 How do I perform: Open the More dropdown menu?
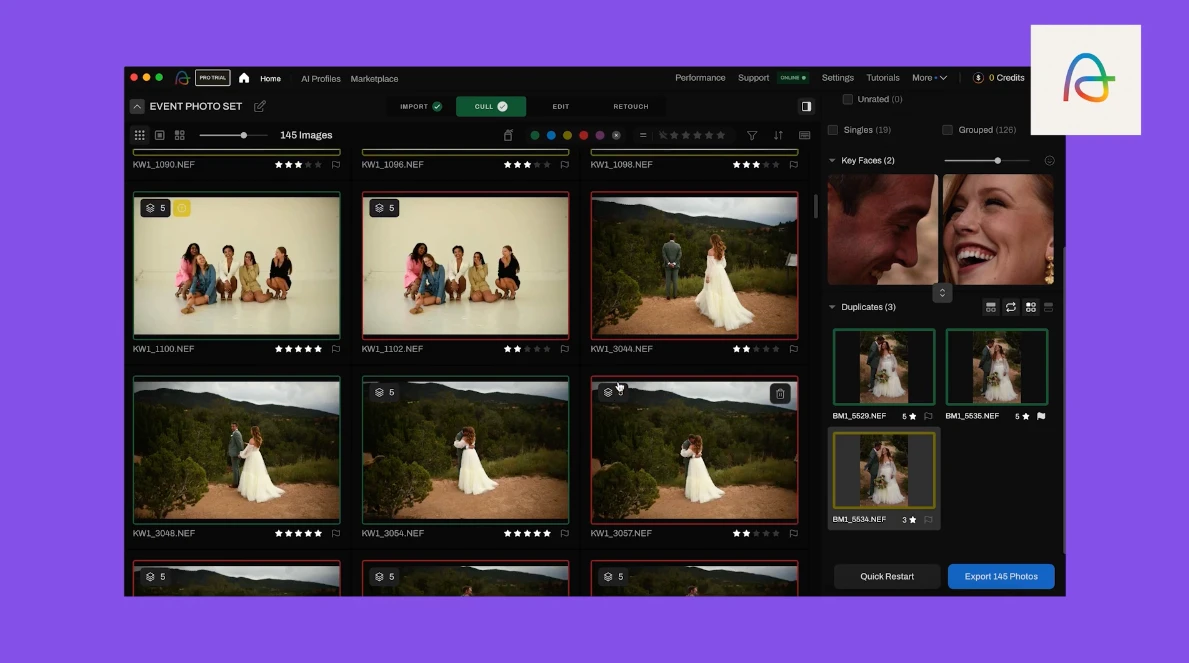click(x=929, y=78)
